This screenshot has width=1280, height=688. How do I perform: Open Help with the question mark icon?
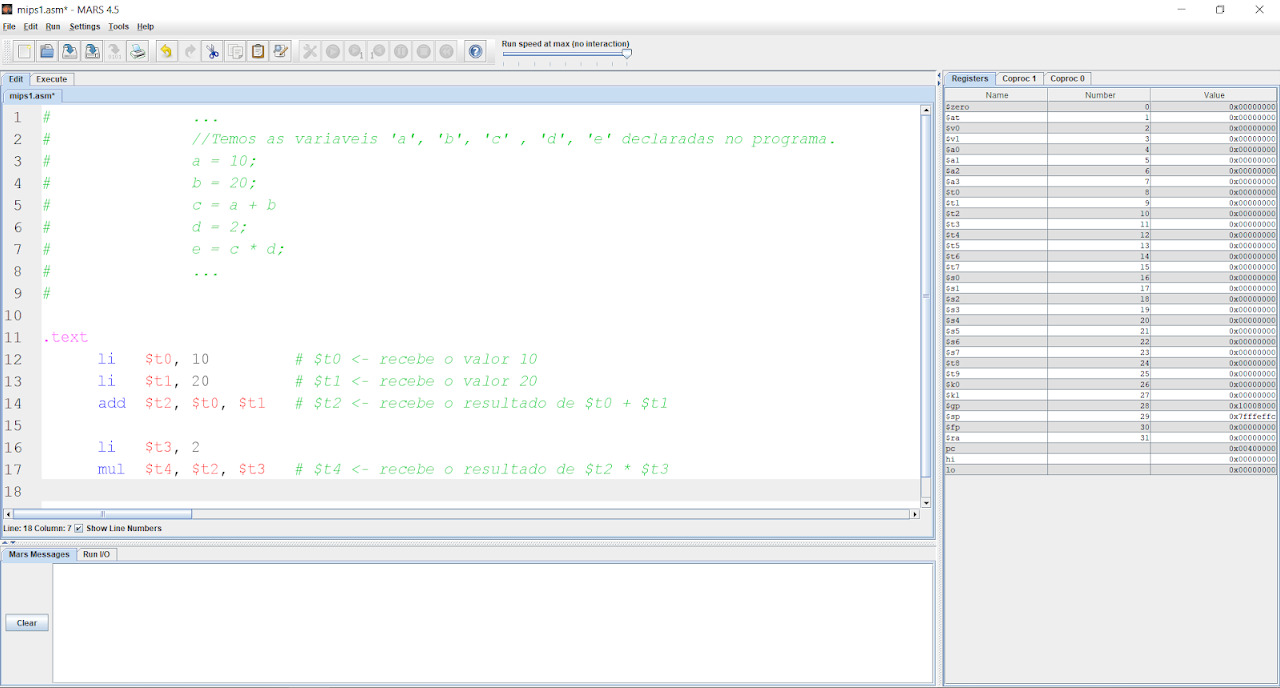(475, 51)
